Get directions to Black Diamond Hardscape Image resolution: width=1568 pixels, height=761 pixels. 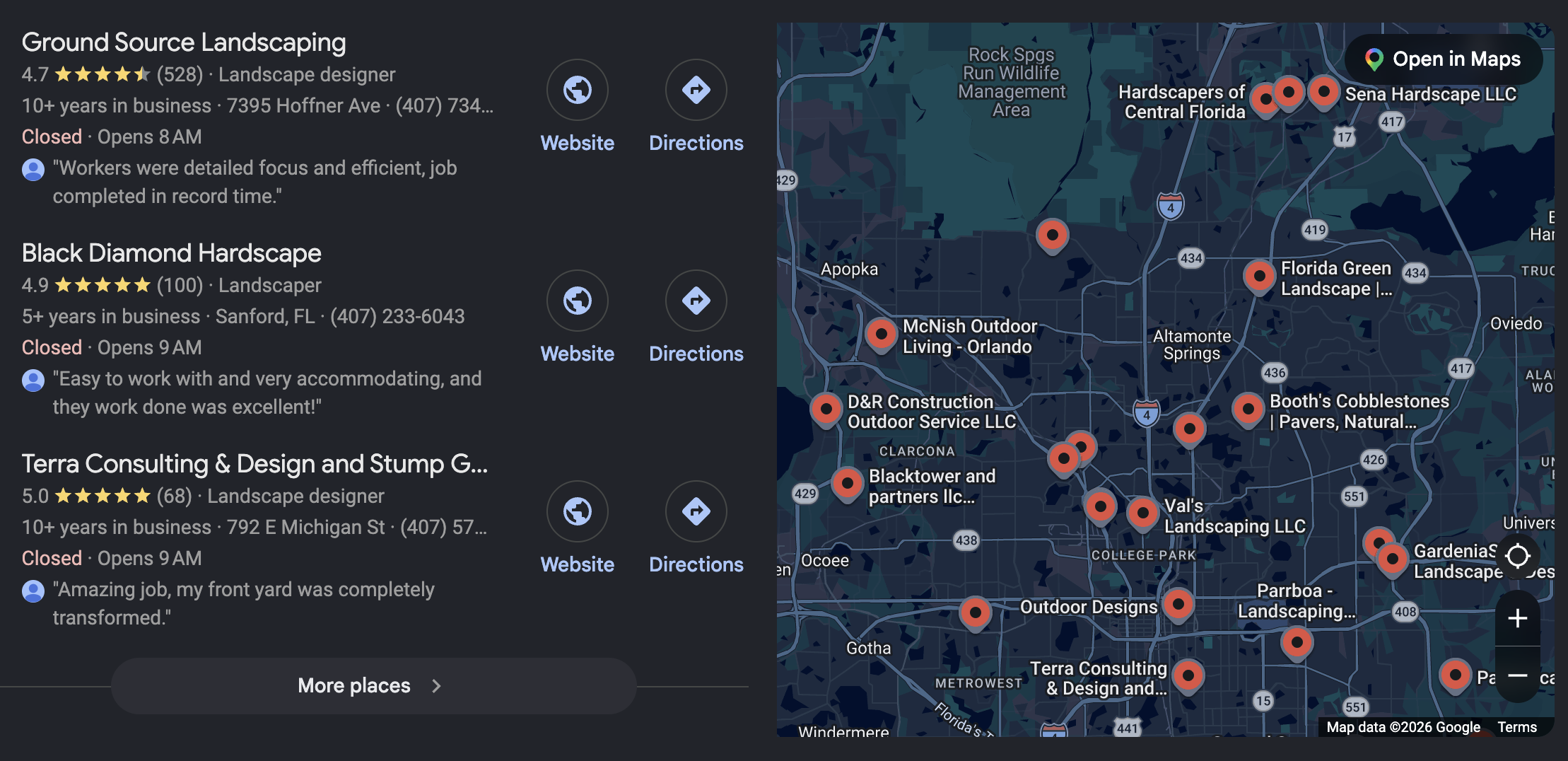[696, 318]
